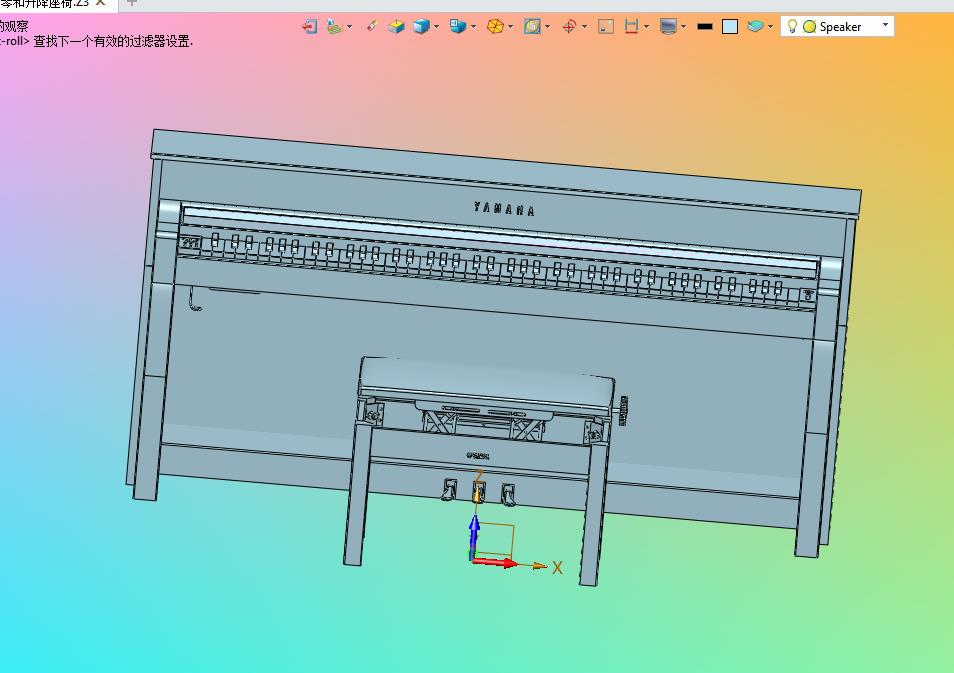Toggle the light bulb visibility icon
Screen dimensions: 954x673
[x=792, y=26]
